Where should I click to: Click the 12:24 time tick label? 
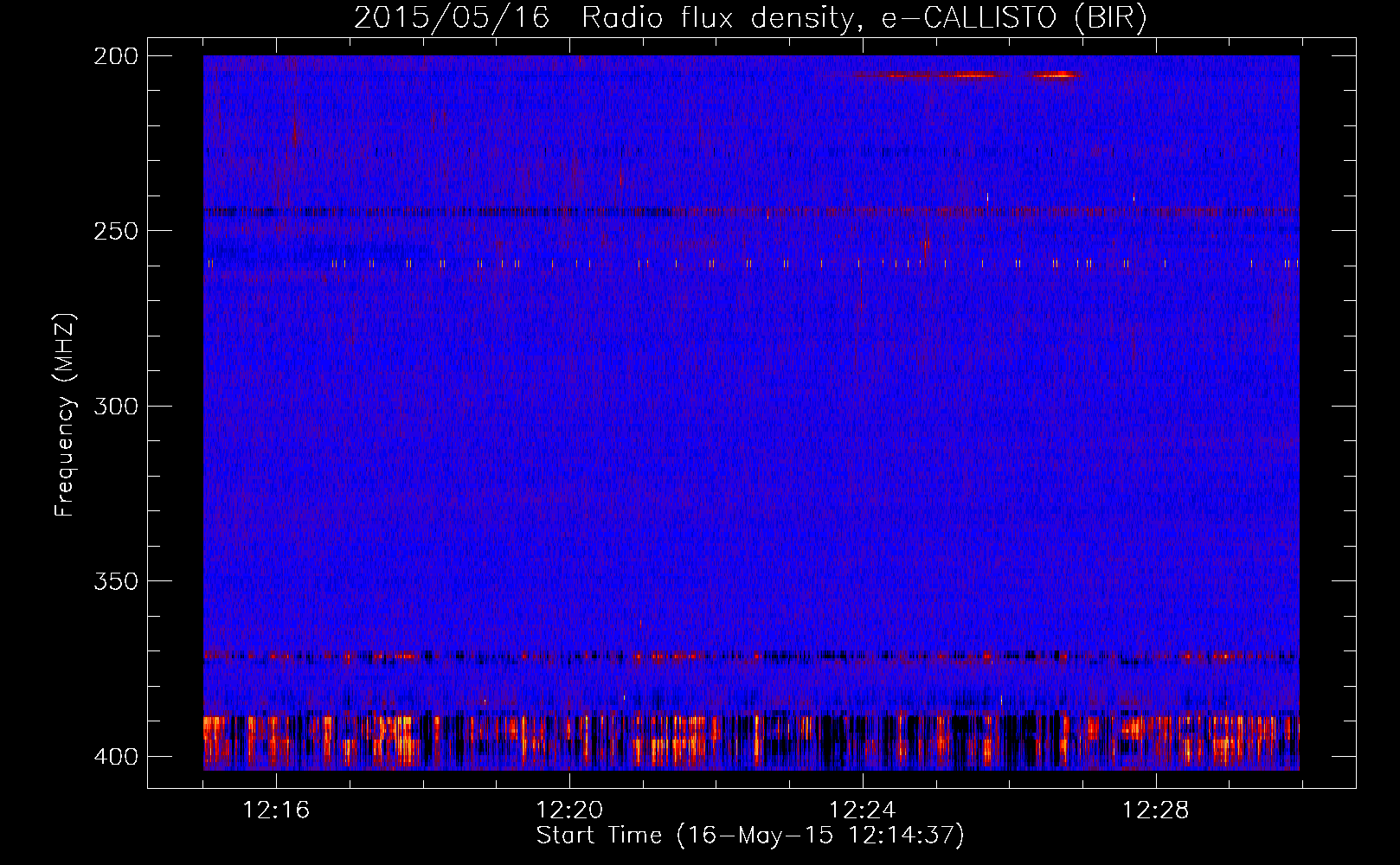pos(863,811)
